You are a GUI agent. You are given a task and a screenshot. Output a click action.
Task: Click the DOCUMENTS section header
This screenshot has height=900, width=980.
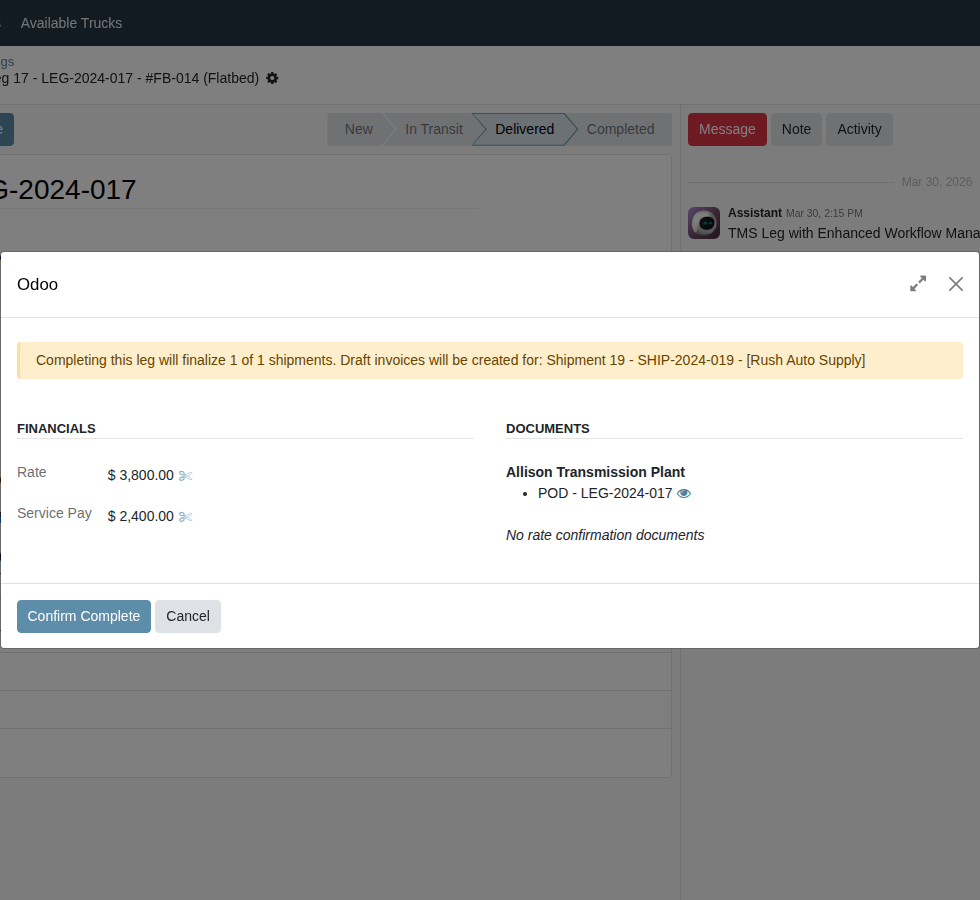(x=548, y=429)
